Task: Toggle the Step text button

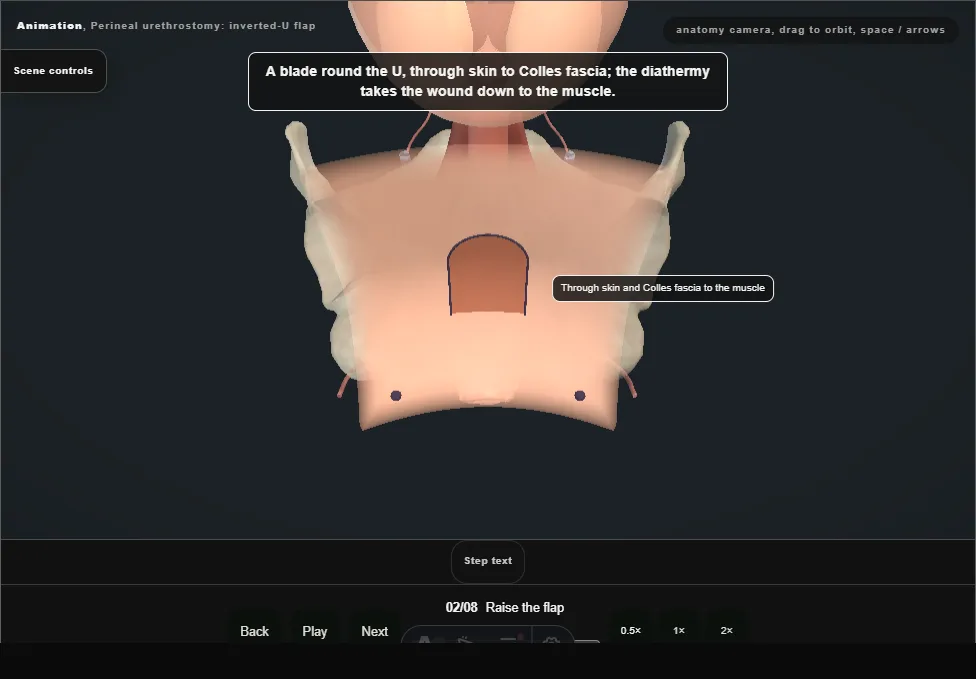Action: tap(488, 561)
